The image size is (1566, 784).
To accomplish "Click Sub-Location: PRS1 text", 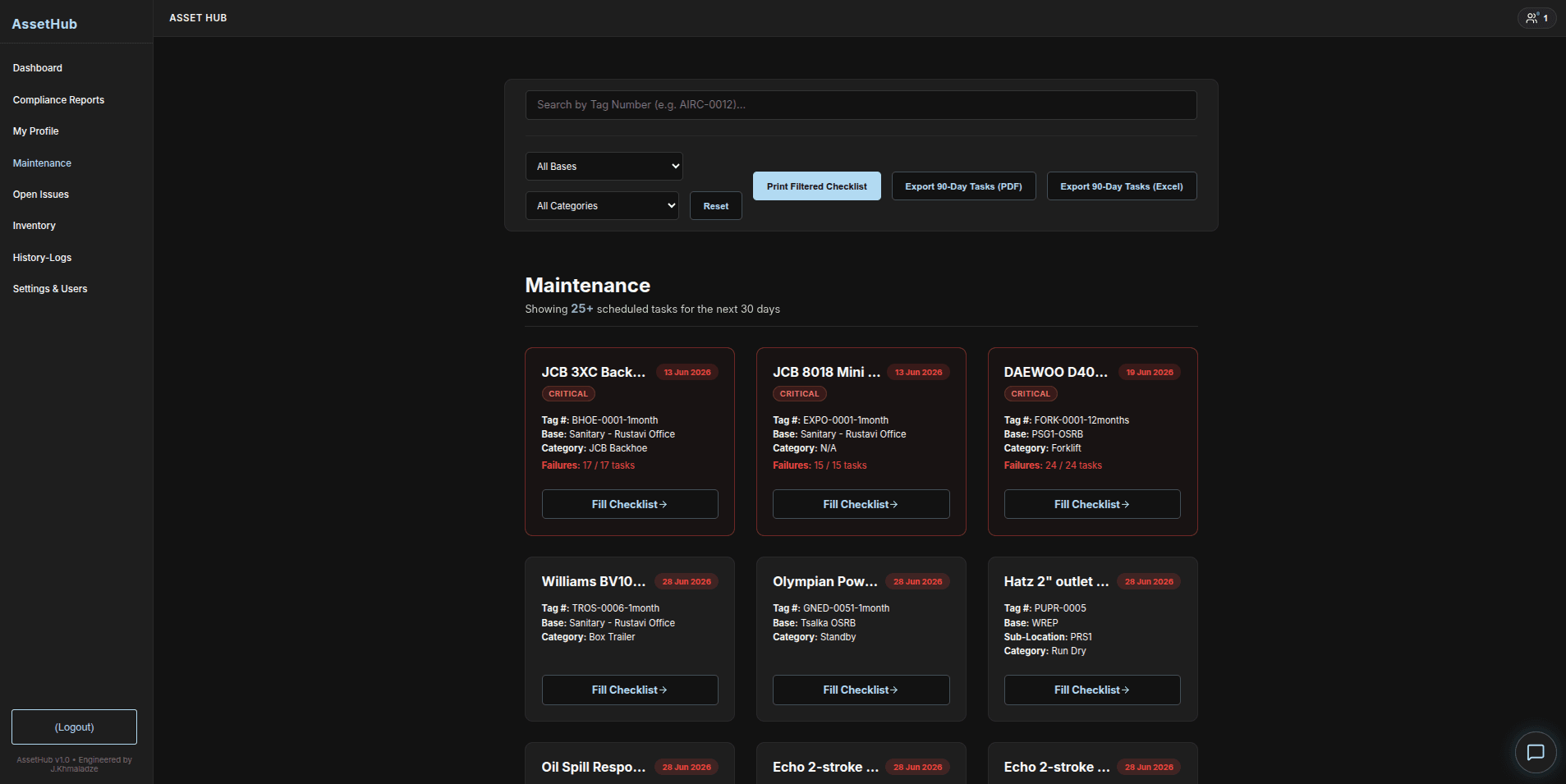I will 1048,637.
